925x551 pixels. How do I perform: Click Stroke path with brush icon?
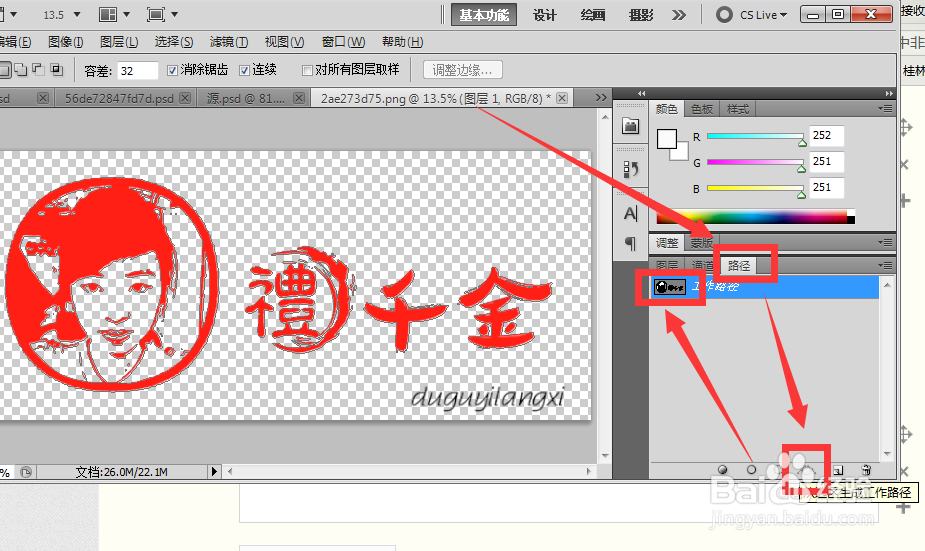[751, 470]
